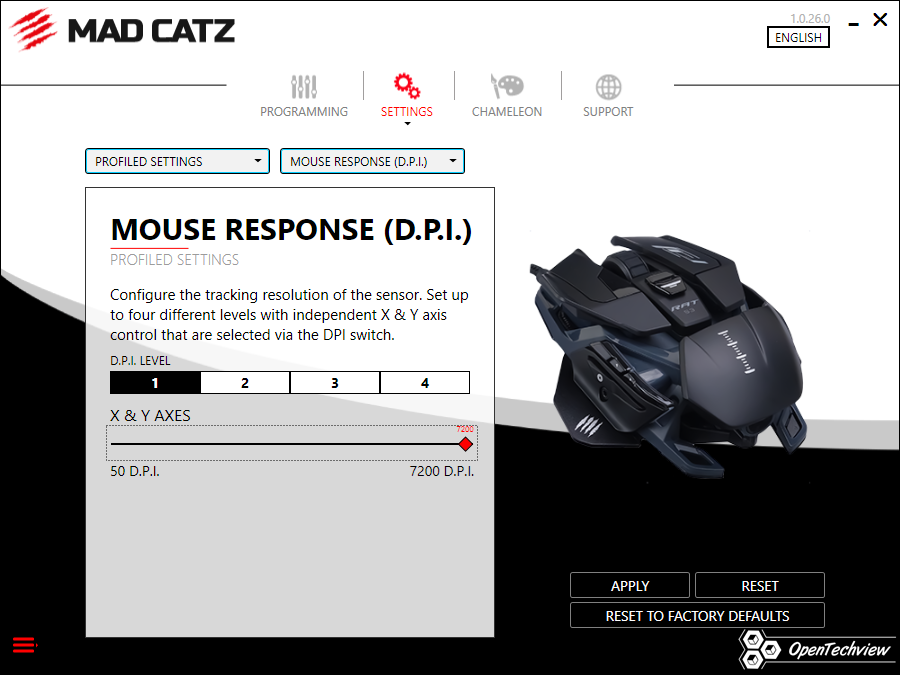The image size is (900, 675).
Task: Minimize the Mad Catz window
Action: tap(854, 24)
